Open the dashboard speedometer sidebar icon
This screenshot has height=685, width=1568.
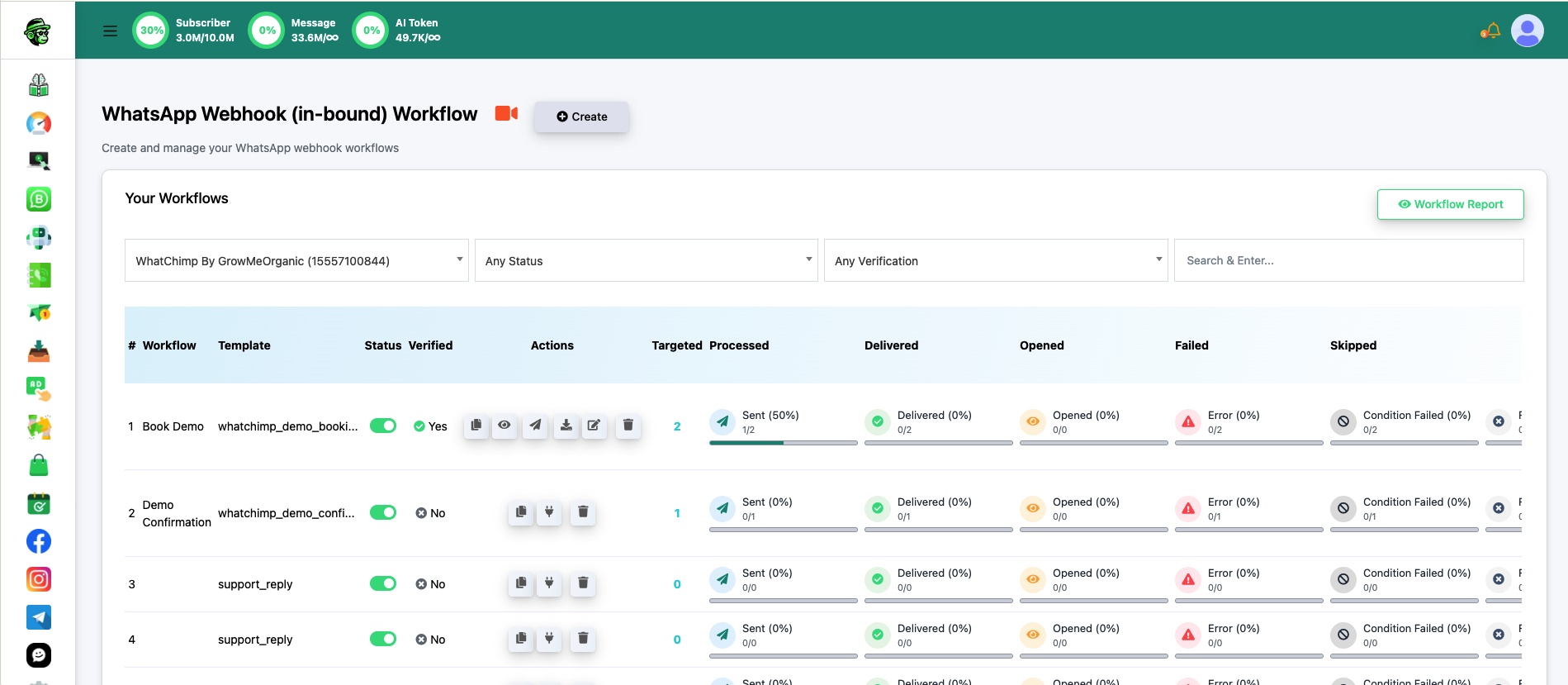tap(39, 123)
